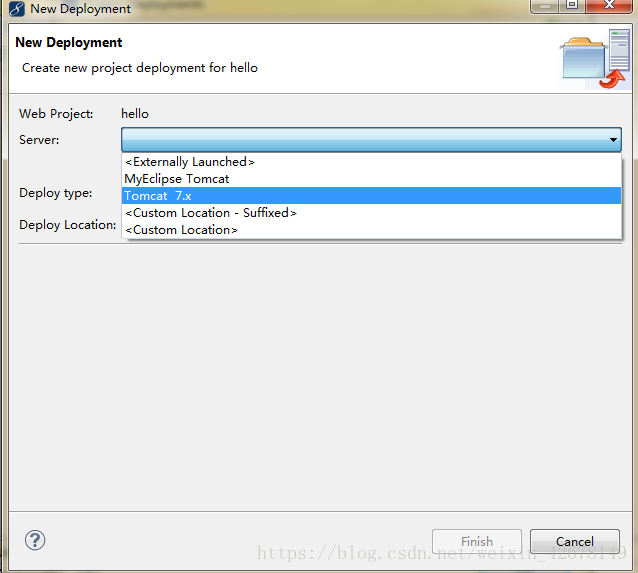Choose MyEclipse Tomcat from server list
The image size is (638, 573).
[371, 179]
